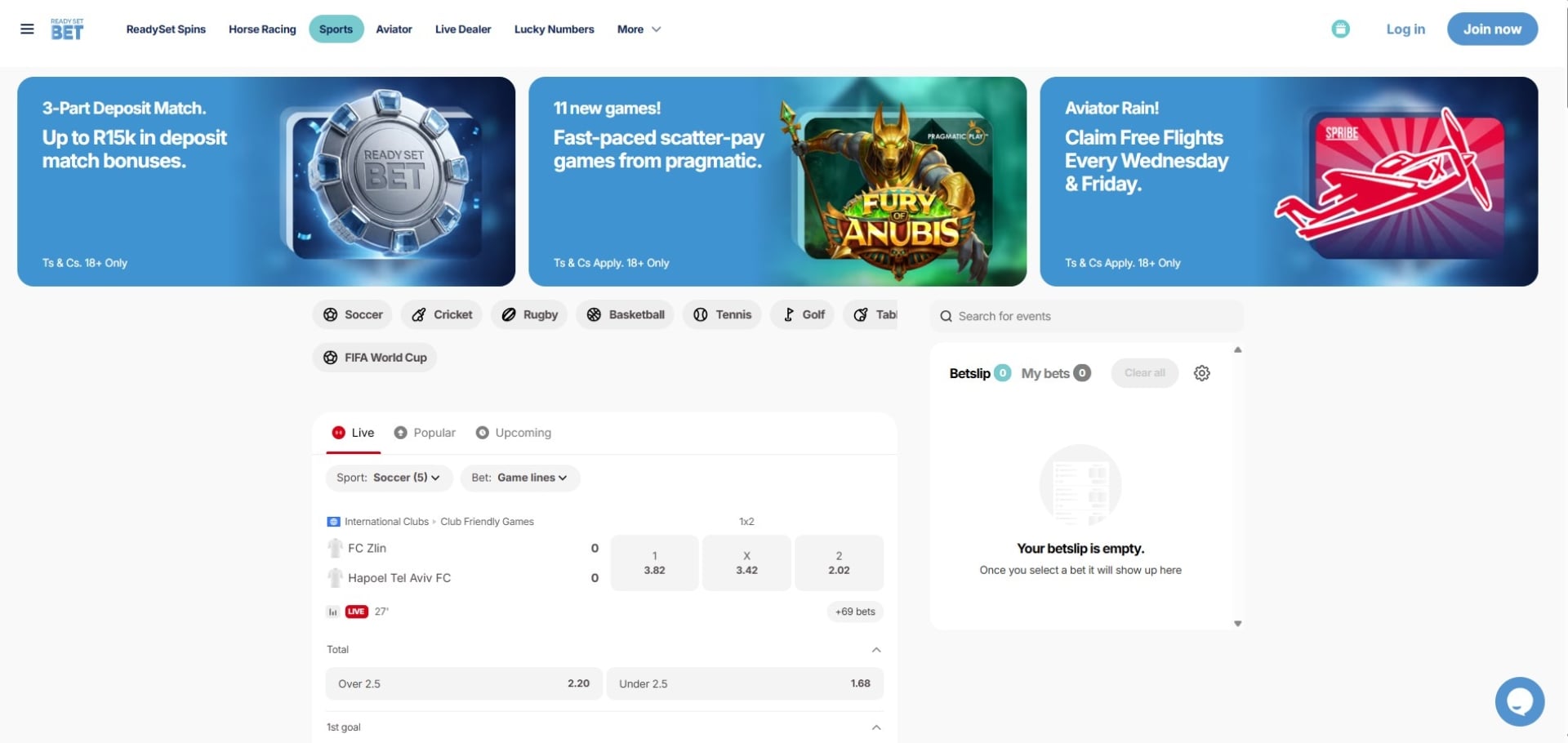Pick Over 2.5 at 2.20

point(464,683)
